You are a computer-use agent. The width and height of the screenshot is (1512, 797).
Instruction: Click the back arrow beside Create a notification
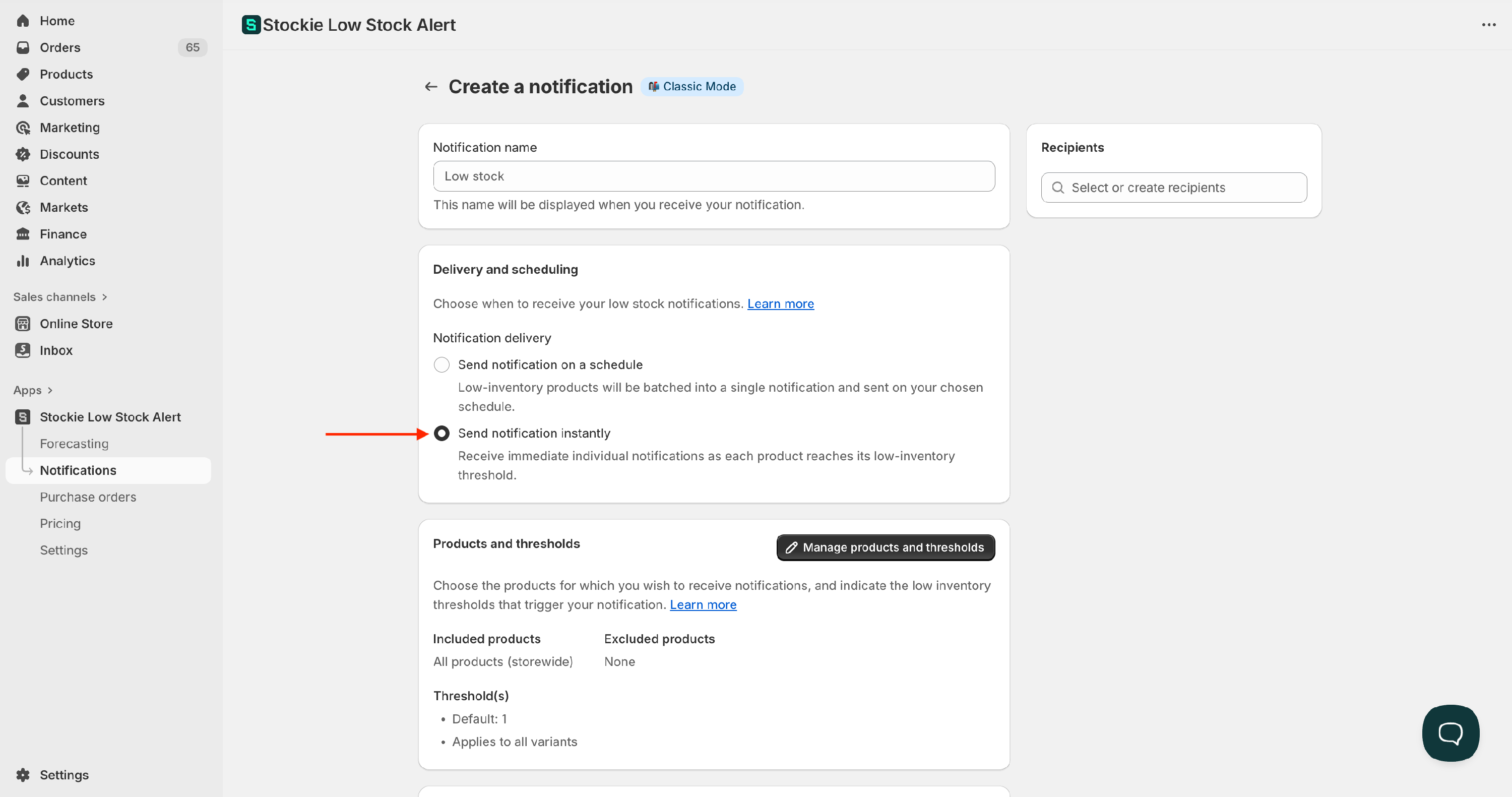click(x=431, y=87)
